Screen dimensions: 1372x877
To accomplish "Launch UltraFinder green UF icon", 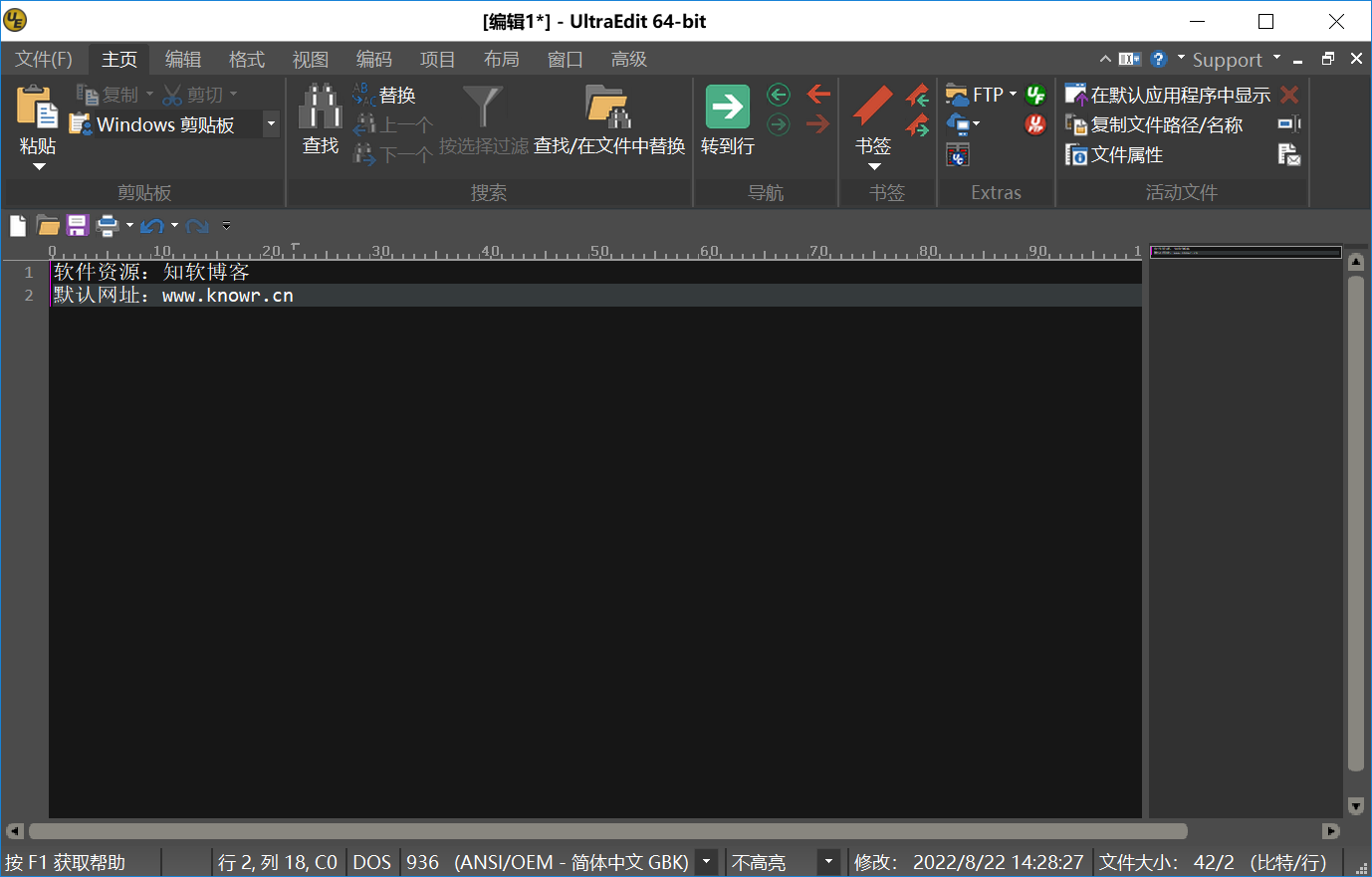I will [1035, 95].
